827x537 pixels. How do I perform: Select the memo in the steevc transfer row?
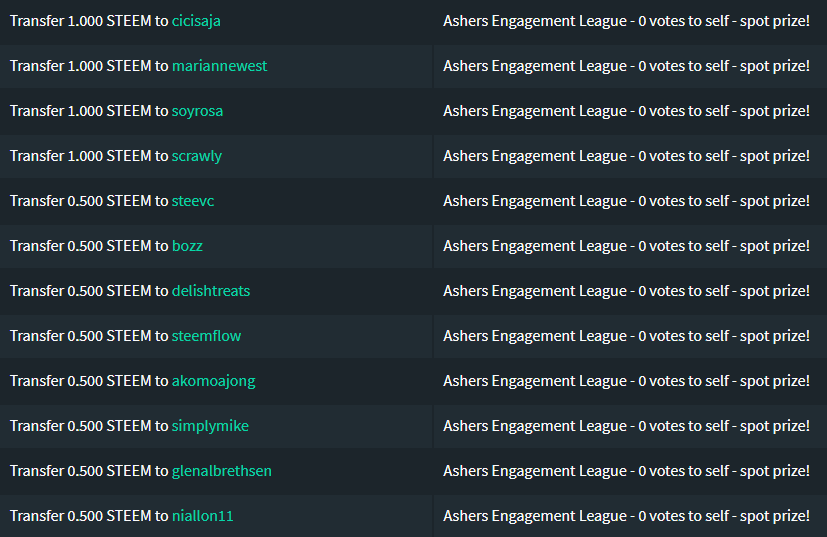pyautogui.click(x=626, y=201)
